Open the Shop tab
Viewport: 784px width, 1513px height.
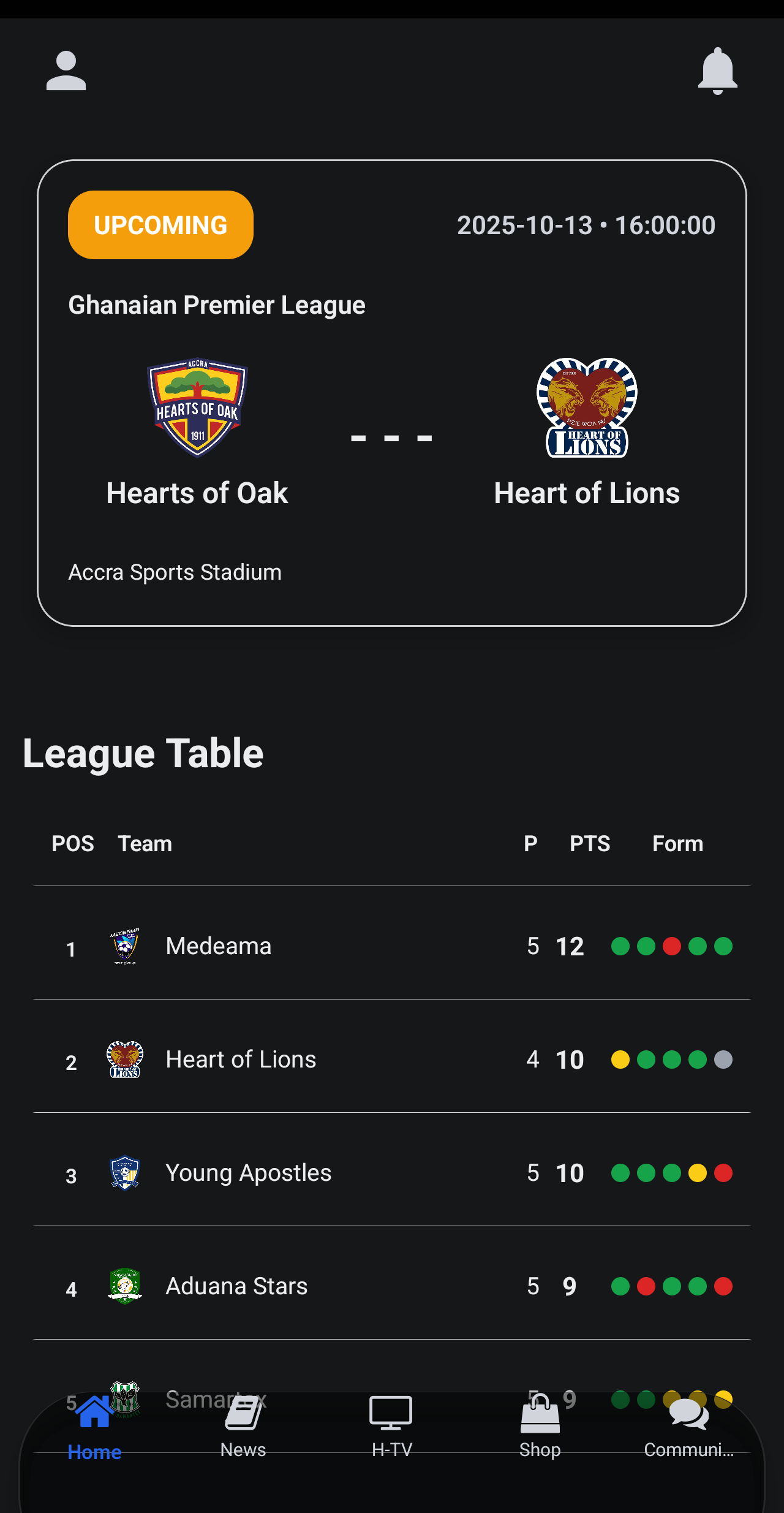click(x=540, y=1427)
